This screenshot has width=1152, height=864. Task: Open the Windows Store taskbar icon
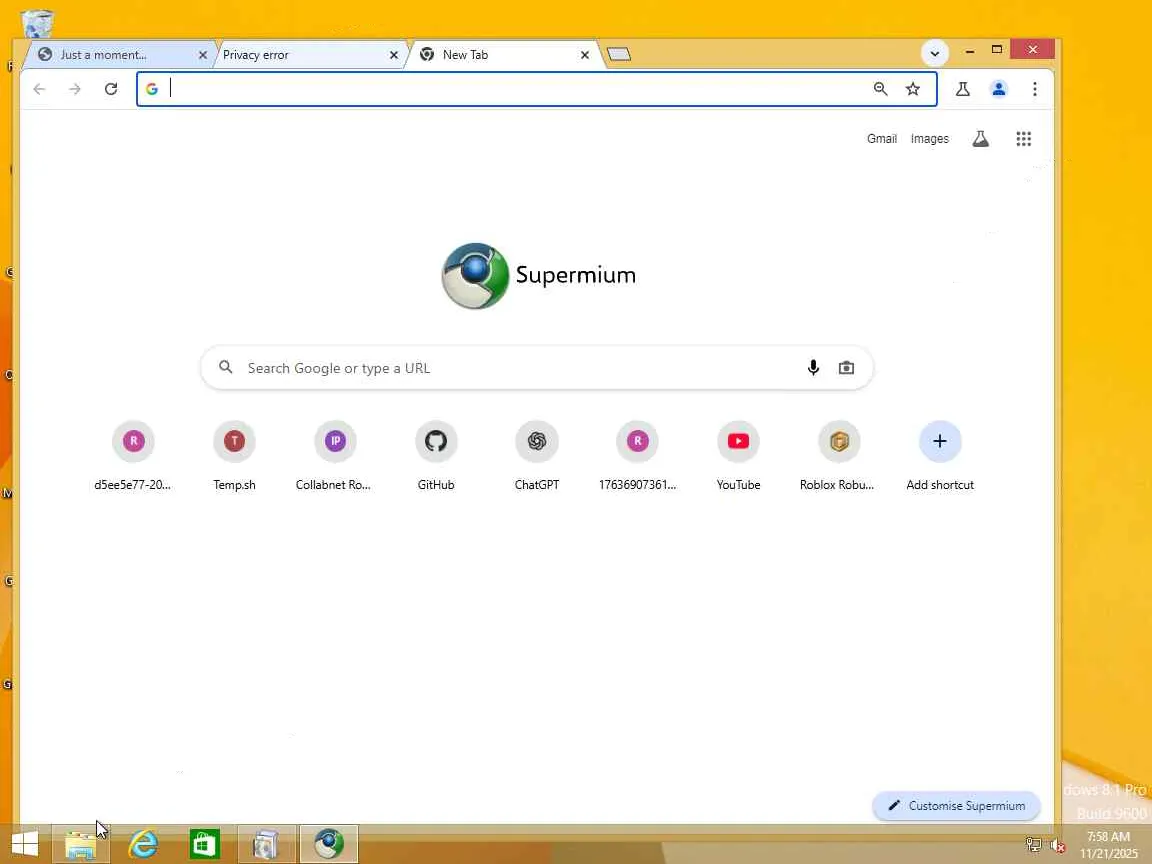(x=204, y=844)
